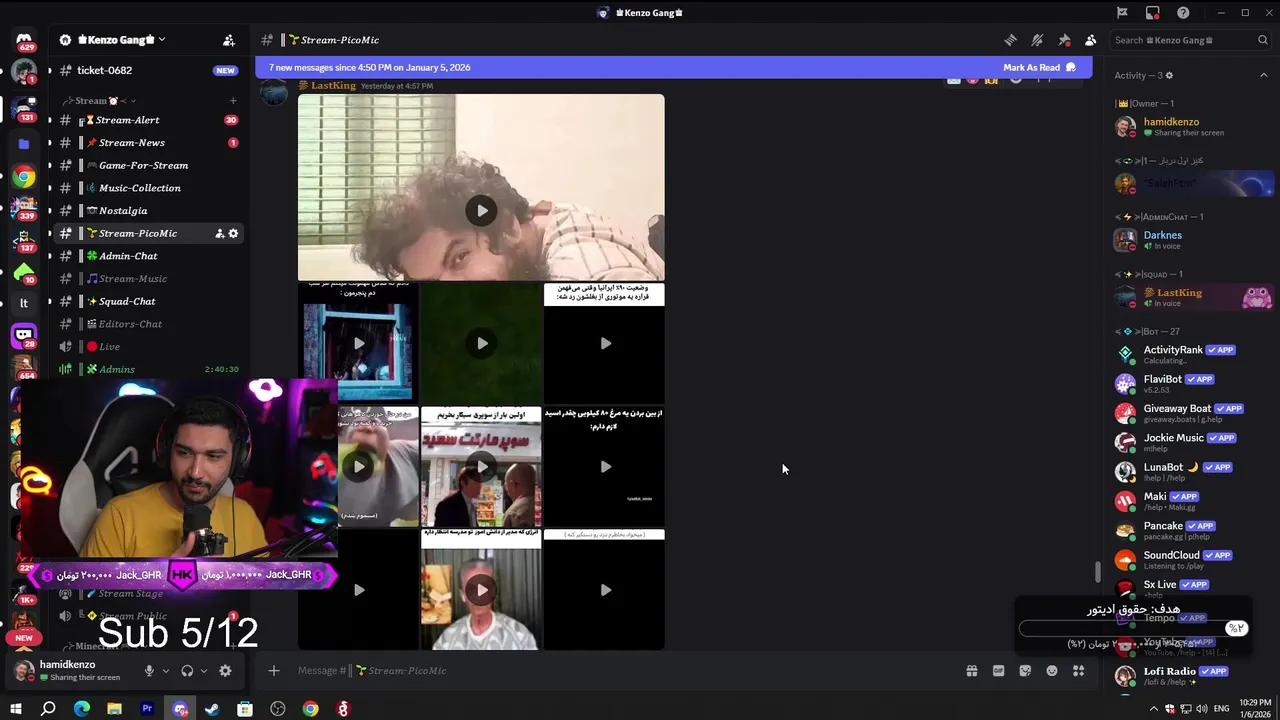The image size is (1280, 720).
Task: Click the plus attach button in message box
Action: coord(274,671)
